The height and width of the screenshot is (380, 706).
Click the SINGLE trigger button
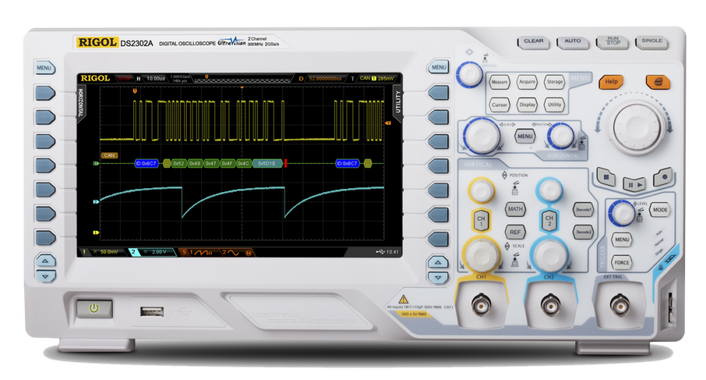click(652, 42)
